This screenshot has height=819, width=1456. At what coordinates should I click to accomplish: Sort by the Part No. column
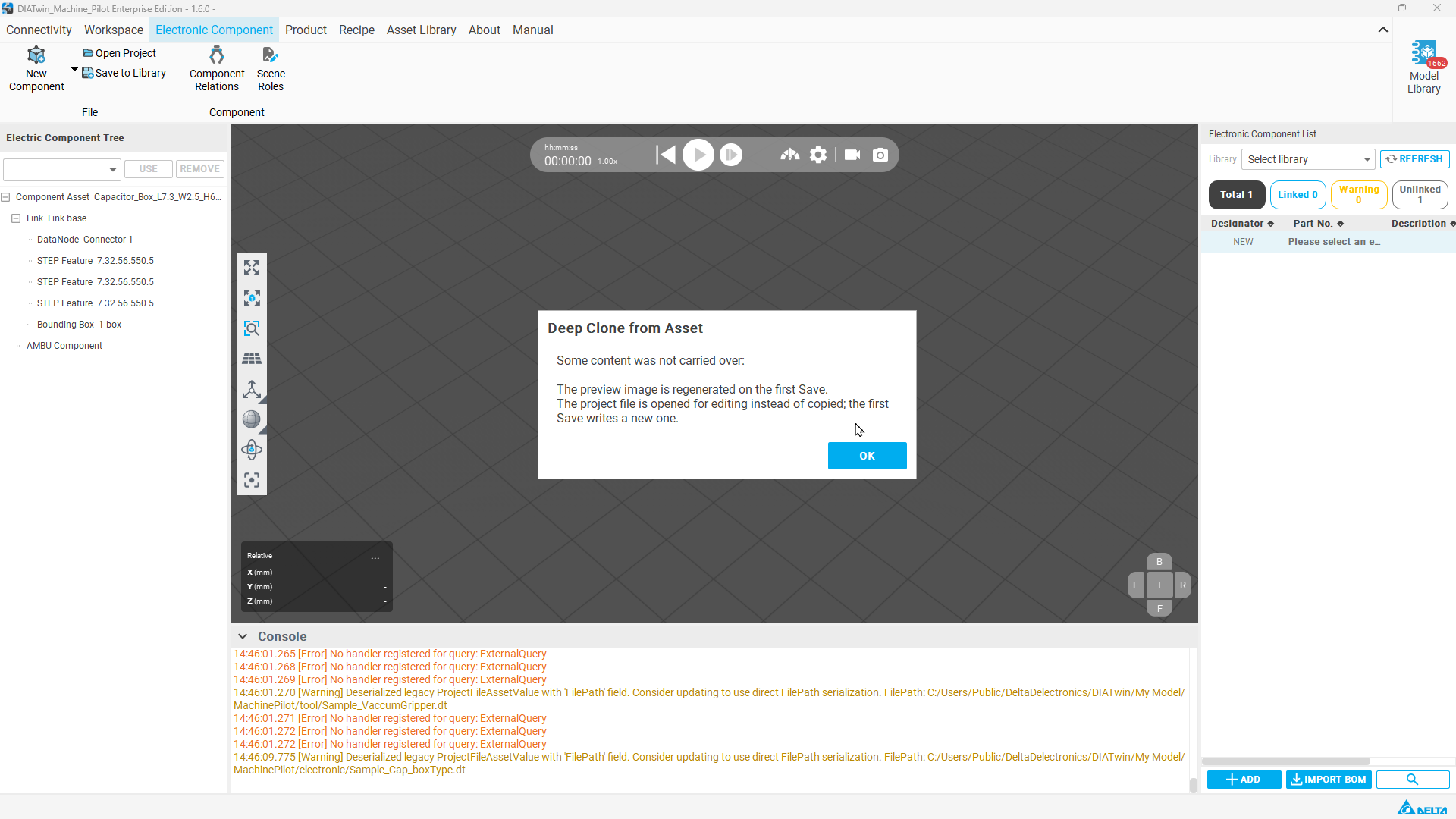(x=1319, y=224)
